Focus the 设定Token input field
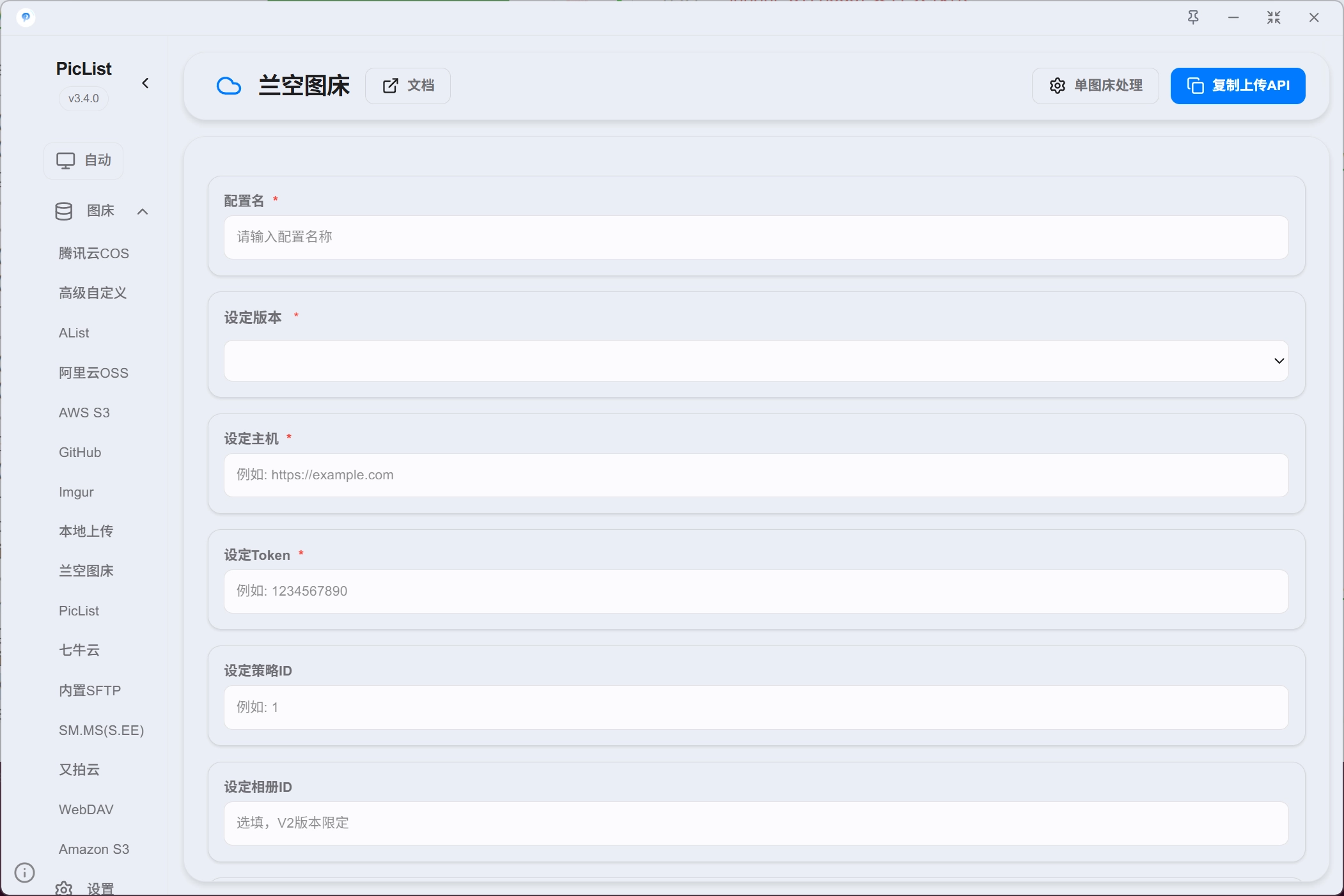 click(756, 591)
